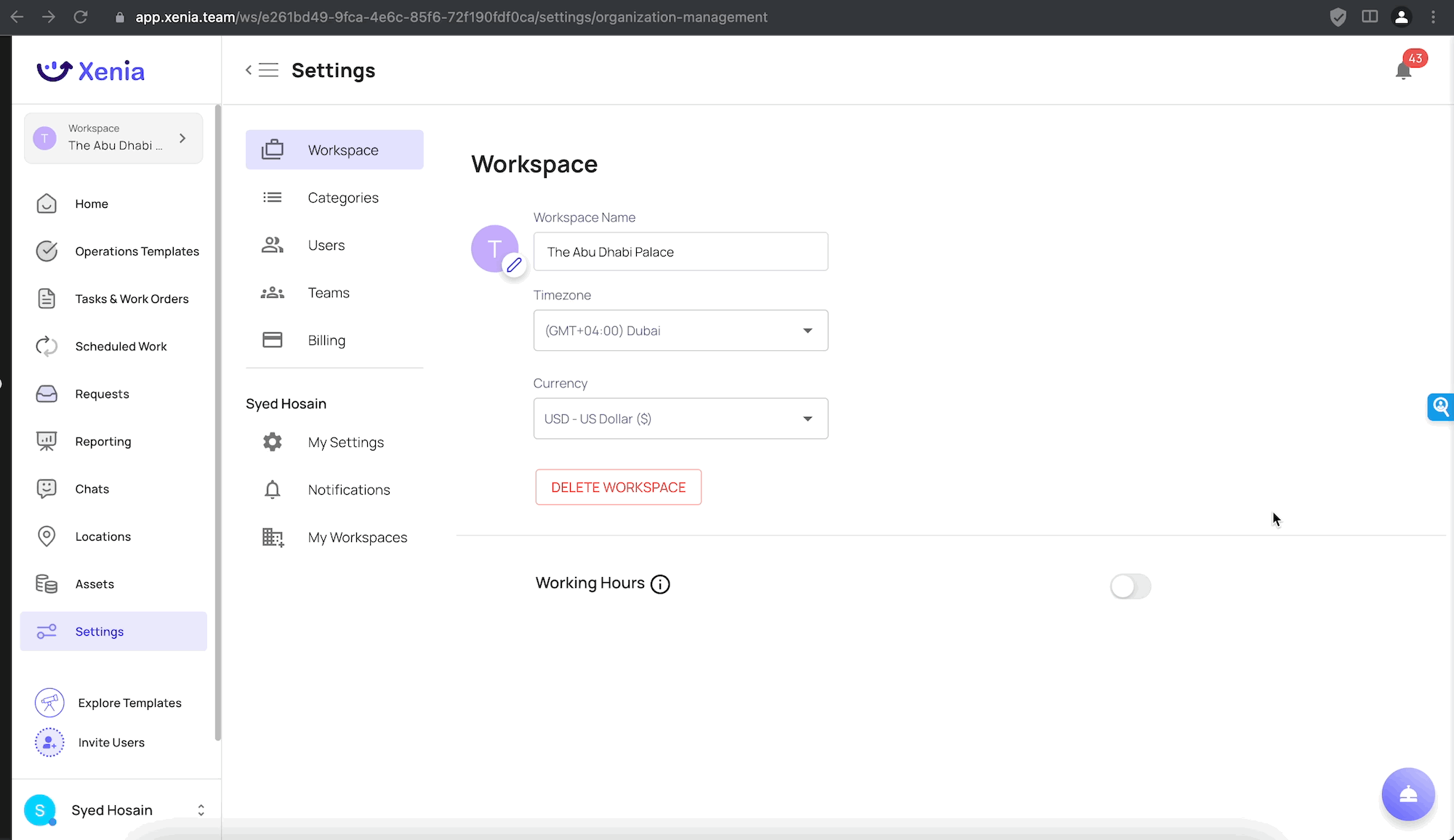Click the browser address bar URL

(451, 17)
